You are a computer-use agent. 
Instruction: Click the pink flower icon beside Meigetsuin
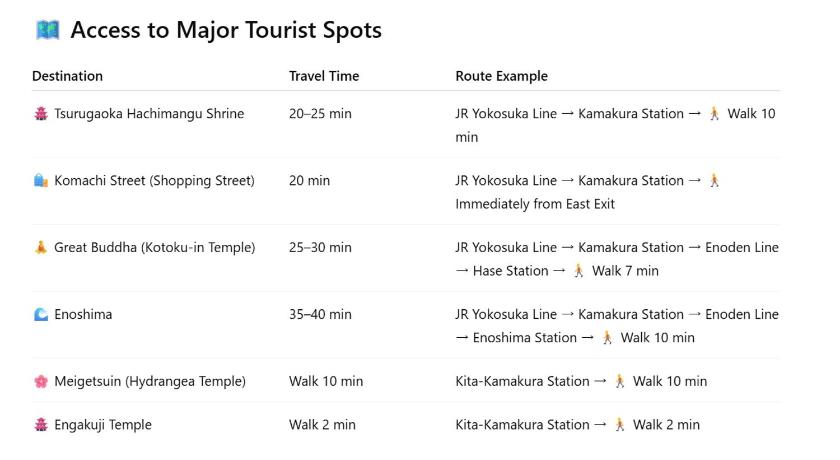click(41, 381)
